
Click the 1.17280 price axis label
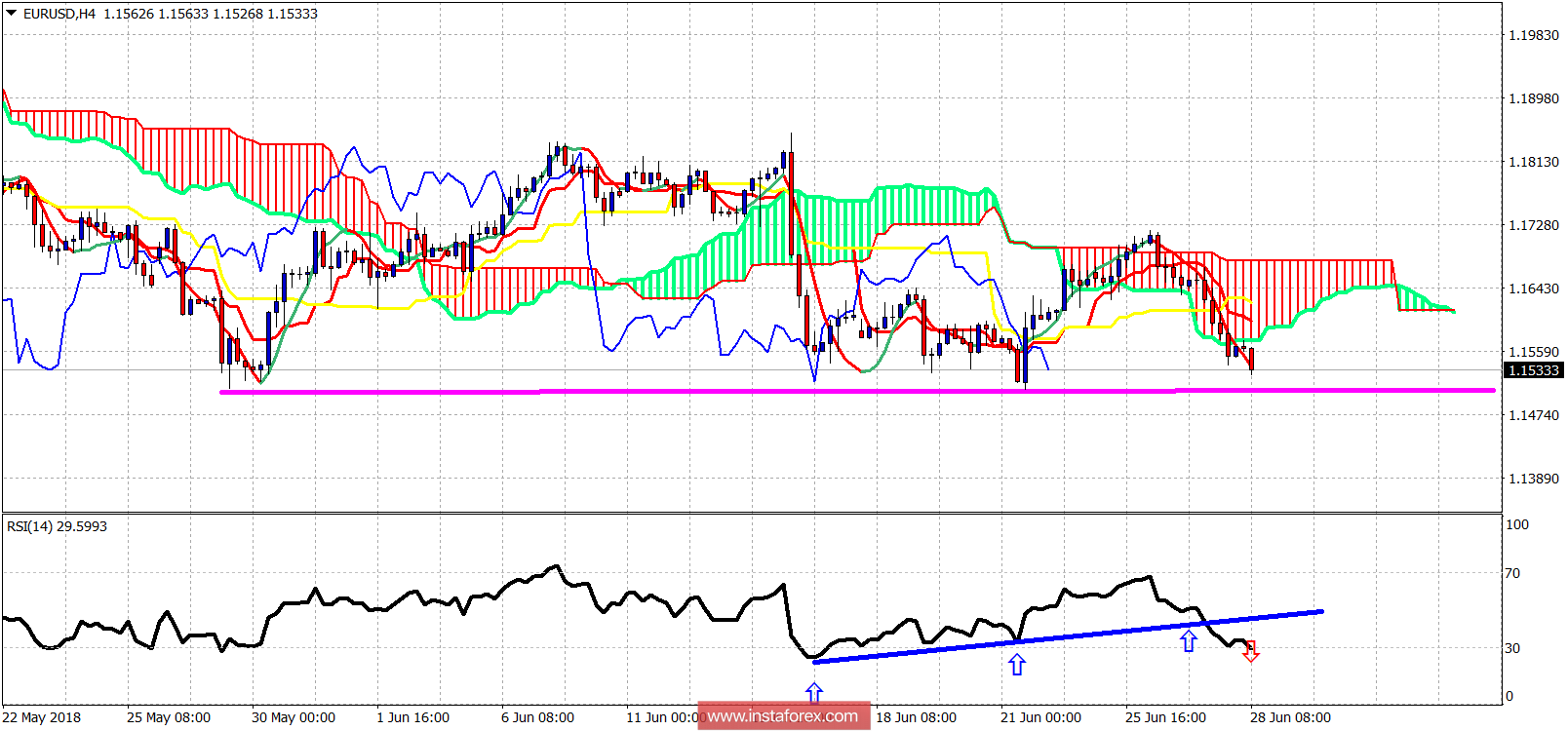[x=1534, y=225]
